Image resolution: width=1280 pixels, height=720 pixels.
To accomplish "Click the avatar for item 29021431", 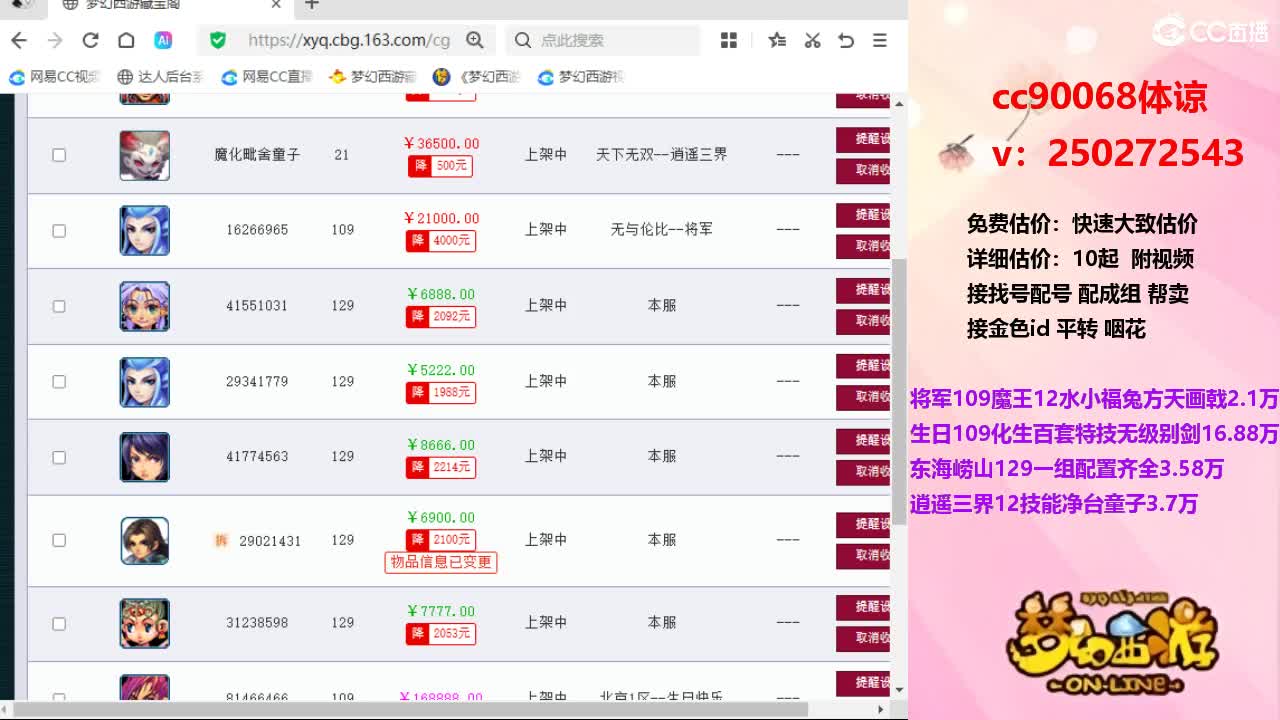I will click(x=145, y=540).
